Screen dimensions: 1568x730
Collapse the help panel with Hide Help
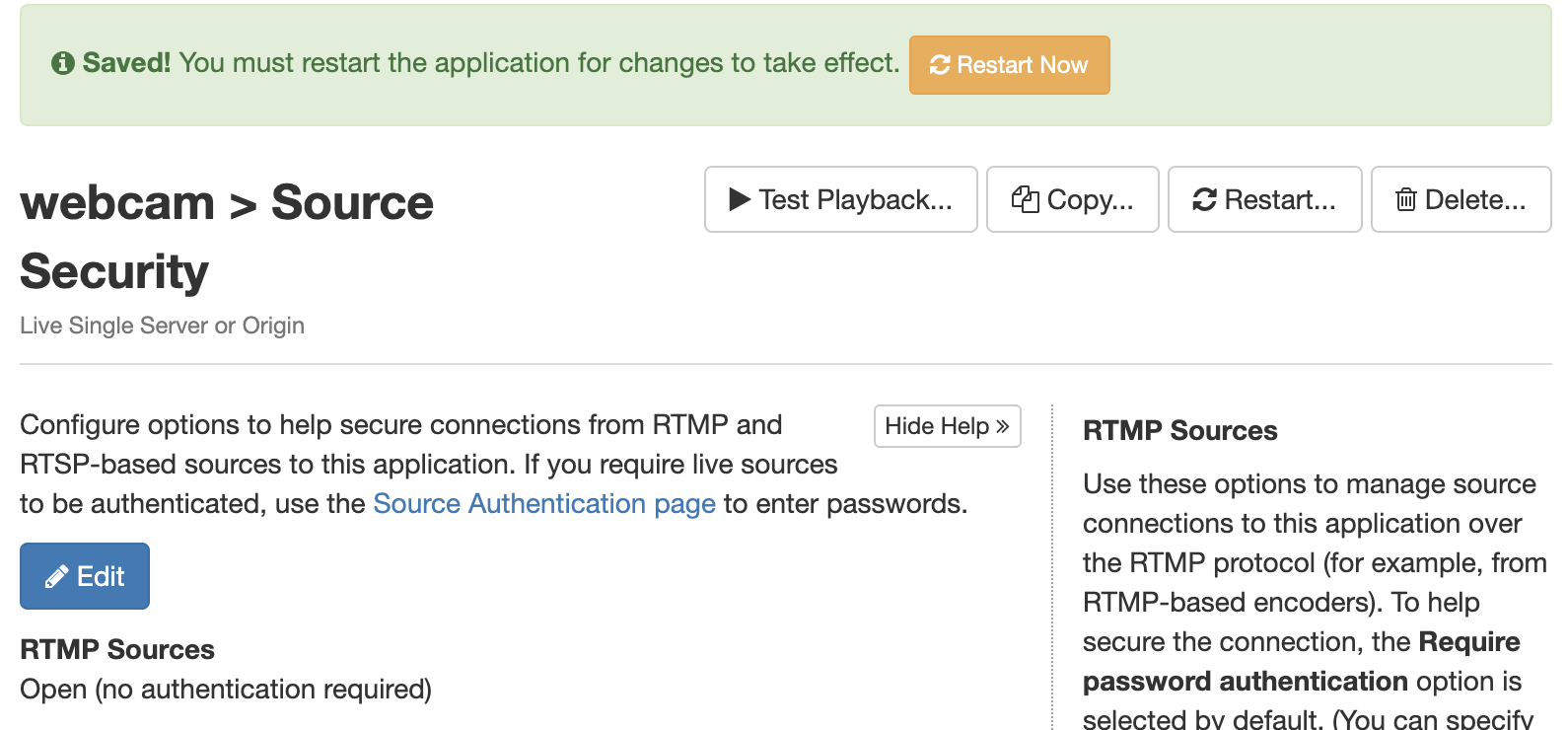947,426
